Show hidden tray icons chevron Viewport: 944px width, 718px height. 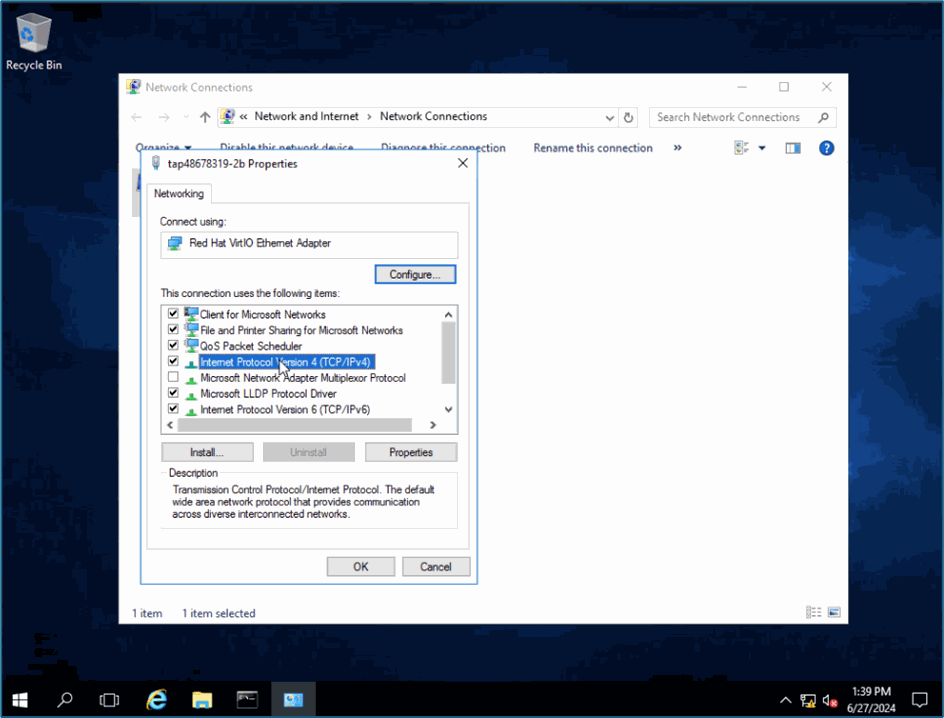click(x=786, y=700)
